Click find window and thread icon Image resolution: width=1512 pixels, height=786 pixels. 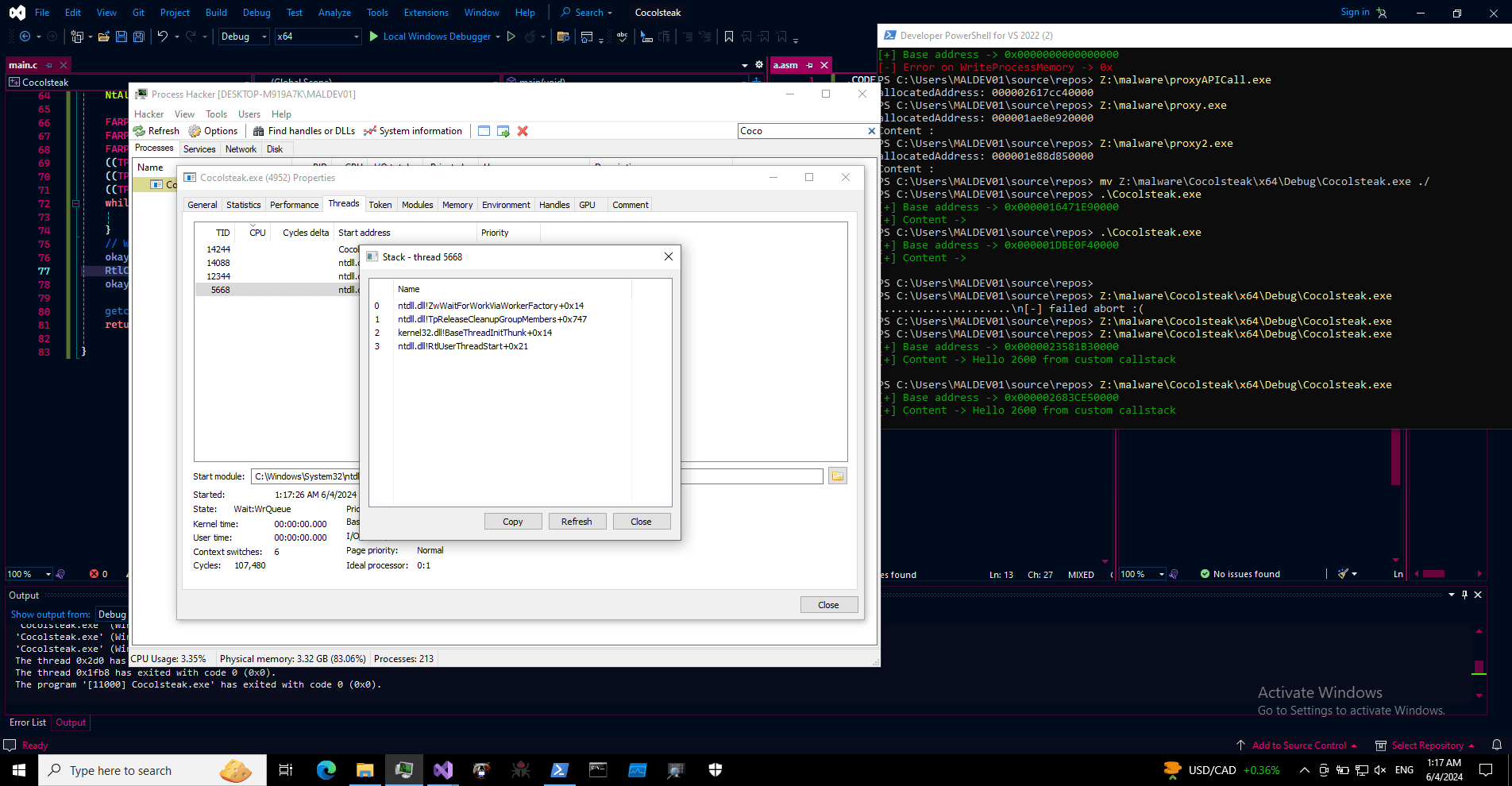coord(503,131)
